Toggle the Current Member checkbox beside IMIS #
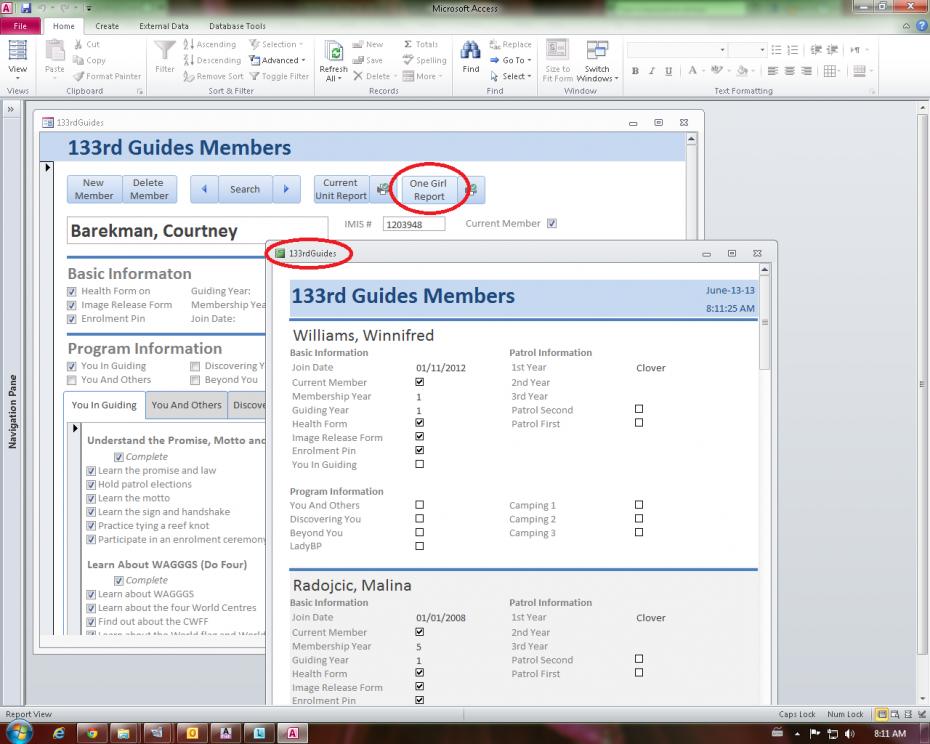 tap(552, 224)
